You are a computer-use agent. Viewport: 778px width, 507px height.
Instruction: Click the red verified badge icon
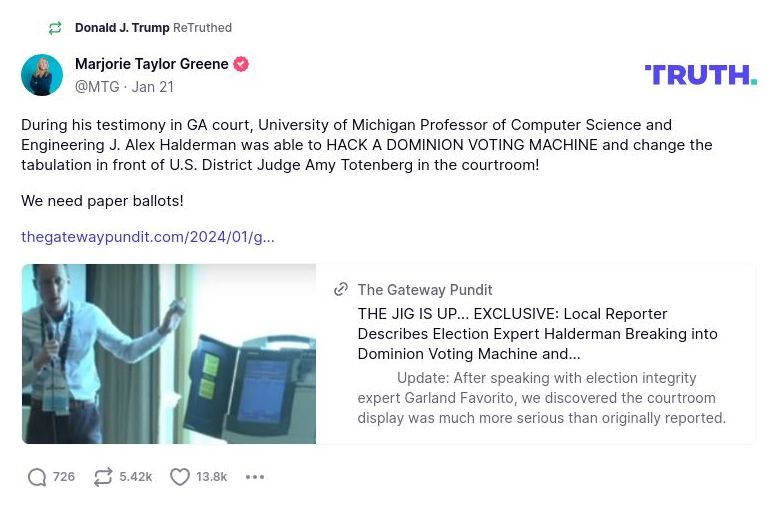(x=241, y=64)
